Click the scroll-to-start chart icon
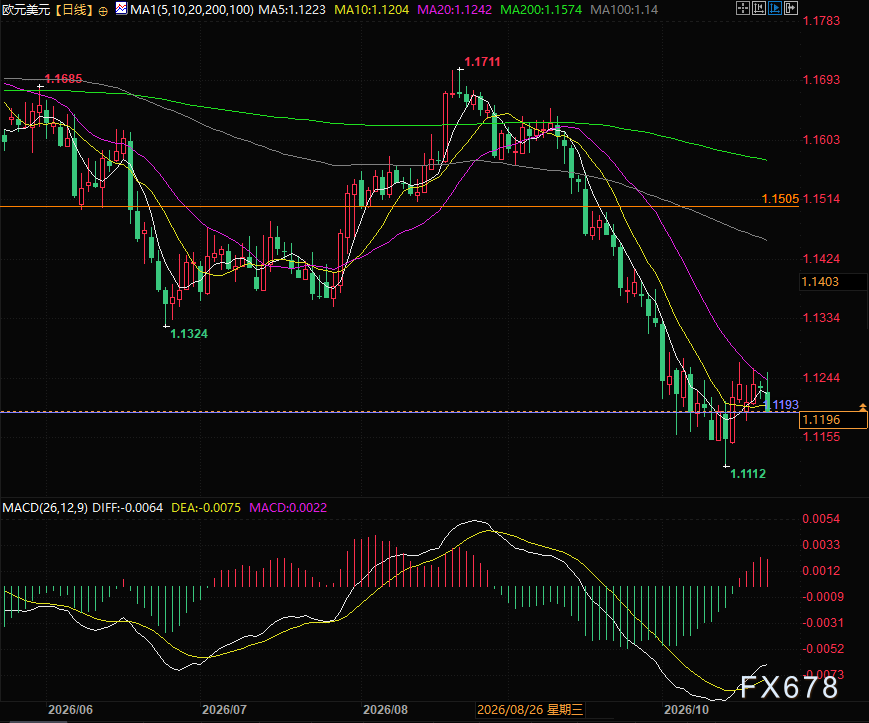The height and width of the screenshot is (723, 869). pyautogui.click(x=759, y=8)
